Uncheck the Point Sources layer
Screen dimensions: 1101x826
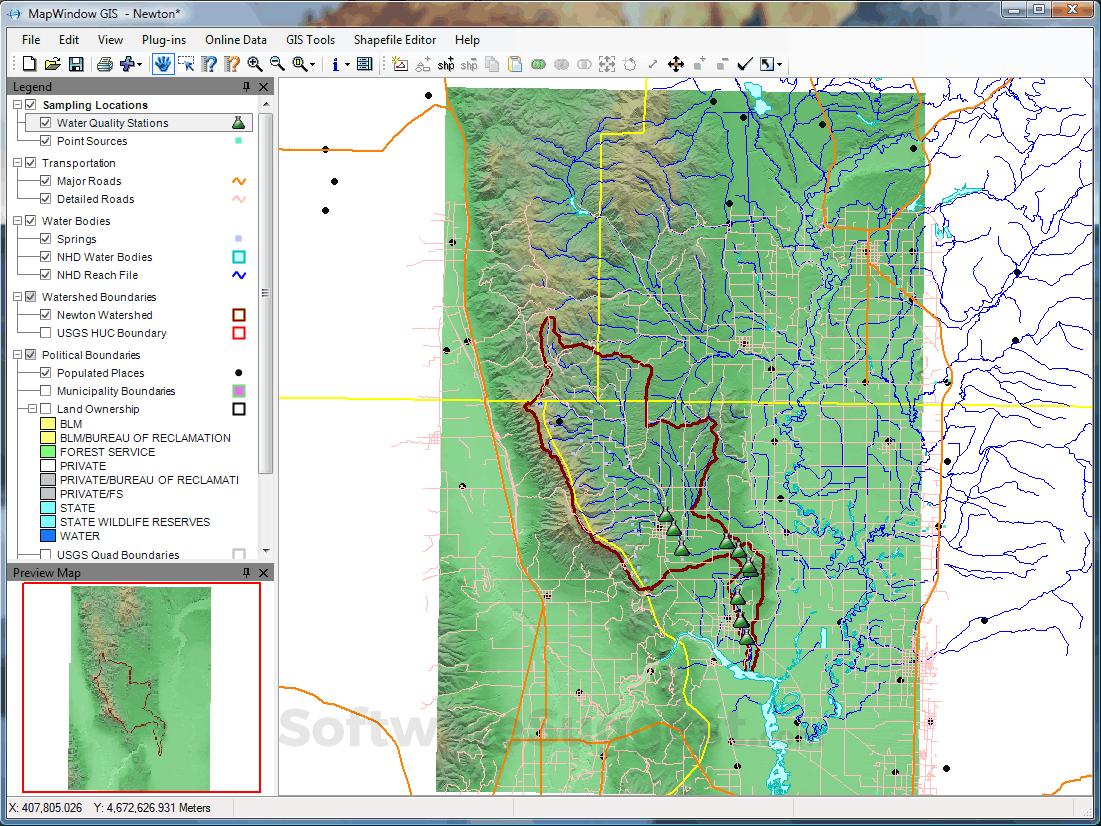(x=43, y=140)
